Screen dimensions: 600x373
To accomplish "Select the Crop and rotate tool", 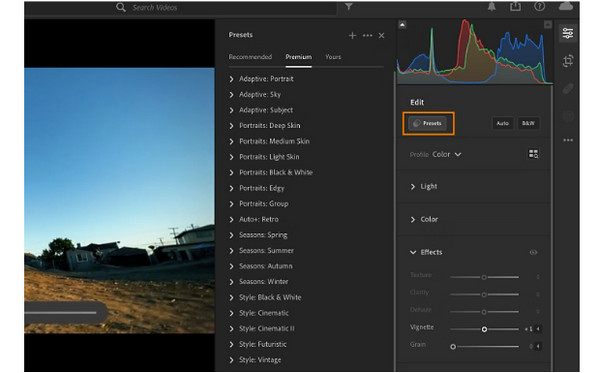I will coord(568,61).
